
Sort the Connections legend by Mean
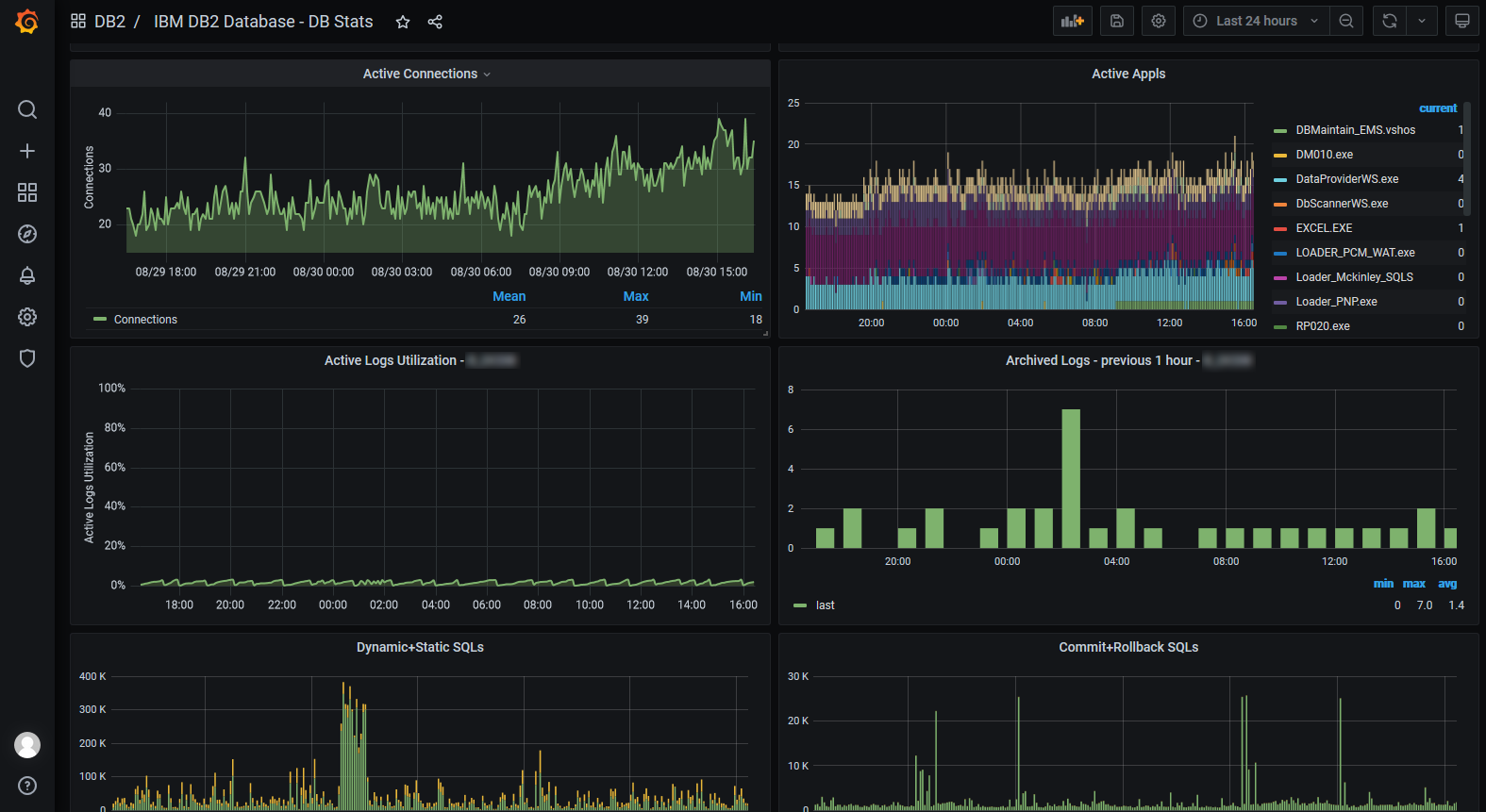pyautogui.click(x=509, y=296)
